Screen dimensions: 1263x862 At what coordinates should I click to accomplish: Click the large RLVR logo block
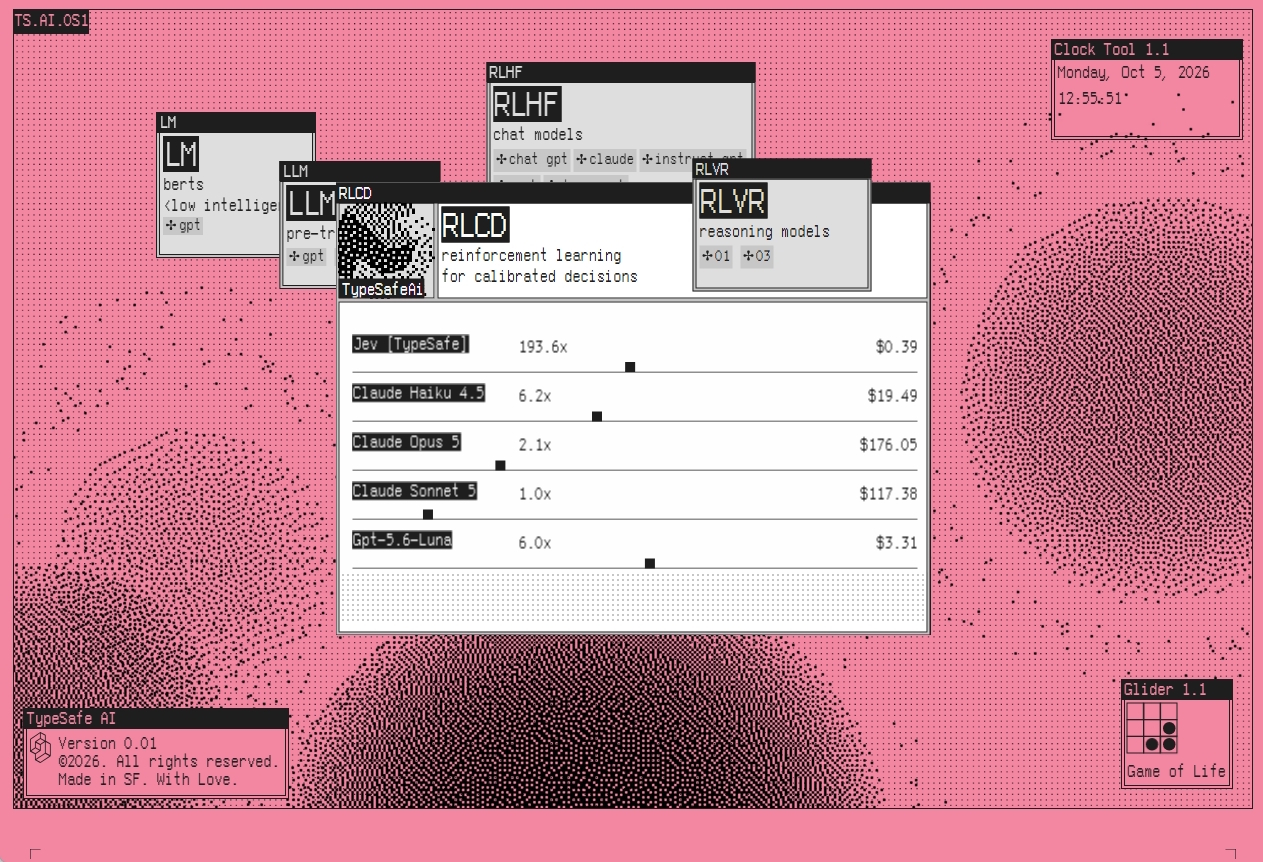click(x=733, y=201)
